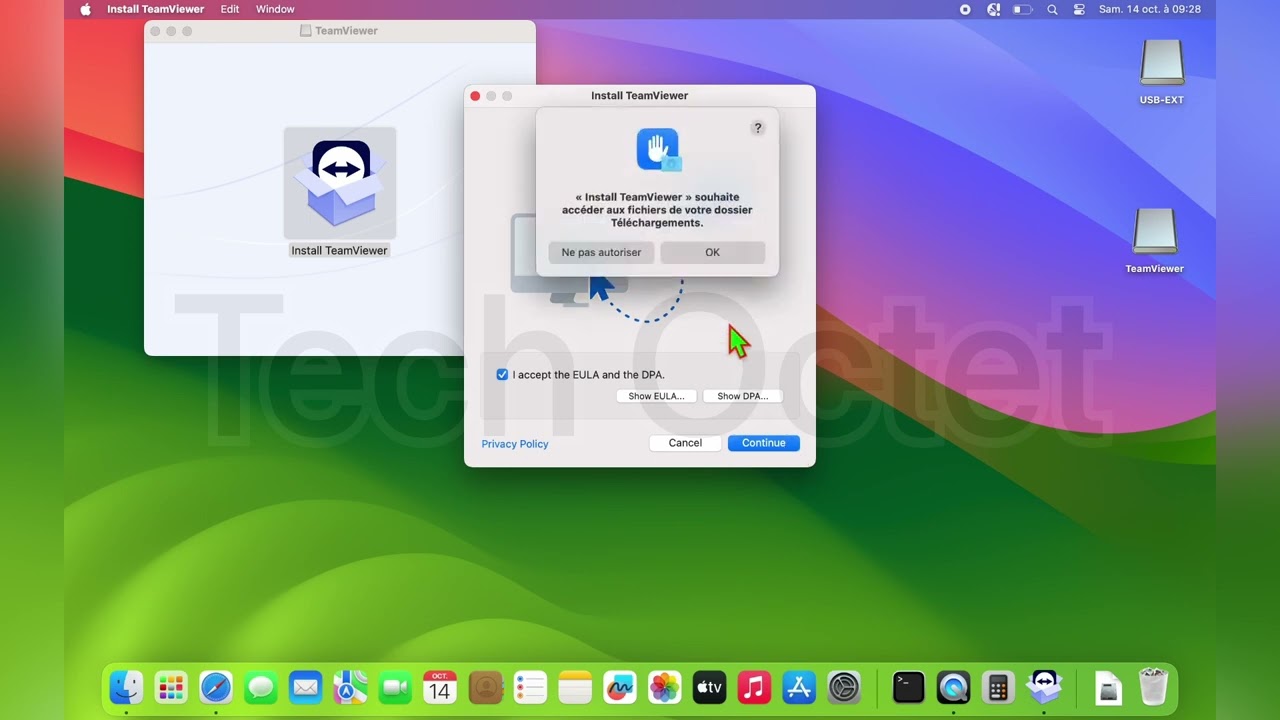The width and height of the screenshot is (1280, 720).
Task: Open Contacts from the Dock
Action: pyautogui.click(x=485, y=687)
